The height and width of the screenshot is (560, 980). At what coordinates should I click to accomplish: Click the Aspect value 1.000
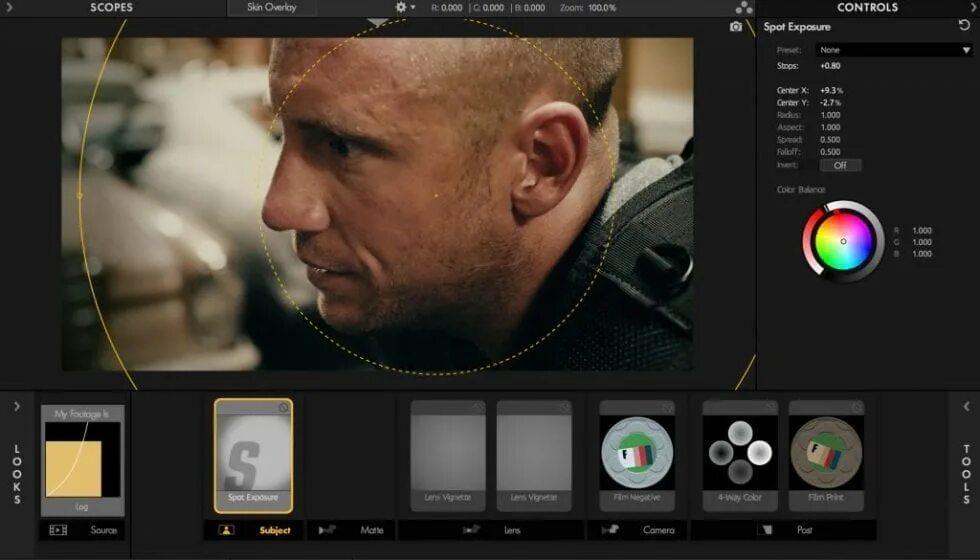[x=830, y=128]
